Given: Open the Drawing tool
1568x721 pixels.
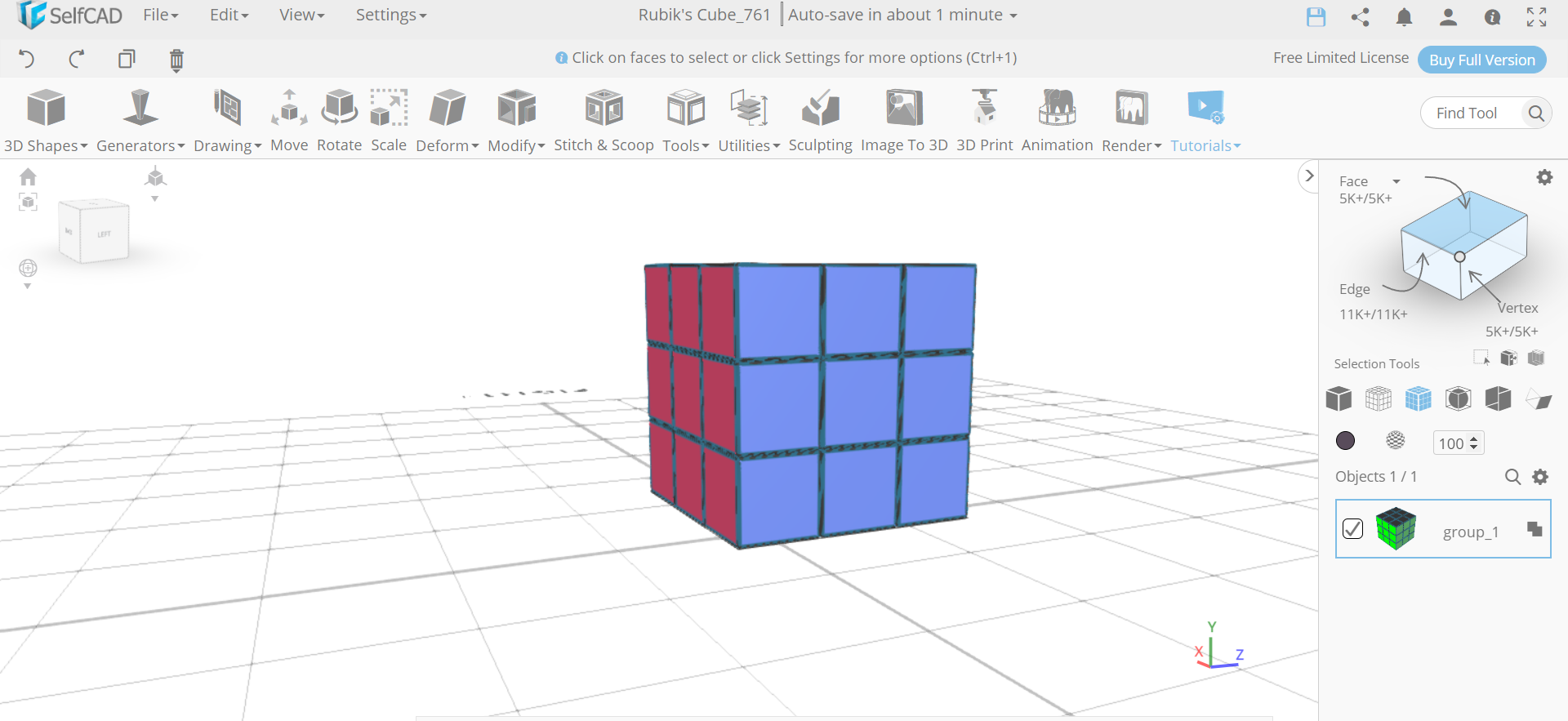Looking at the screenshot, I should coord(228,108).
